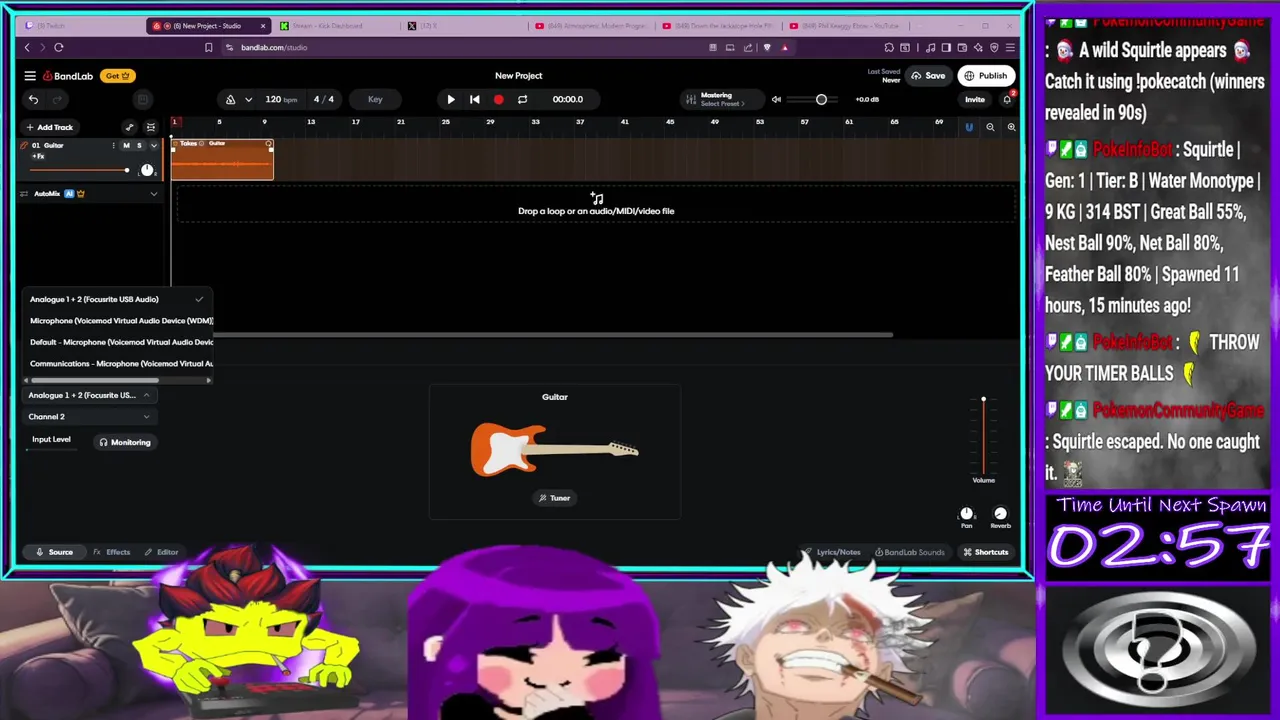This screenshot has width=1280, height=720.
Task: Open the Analogue 1 + 2 input dropdown
Action: (x=89, y=395)
